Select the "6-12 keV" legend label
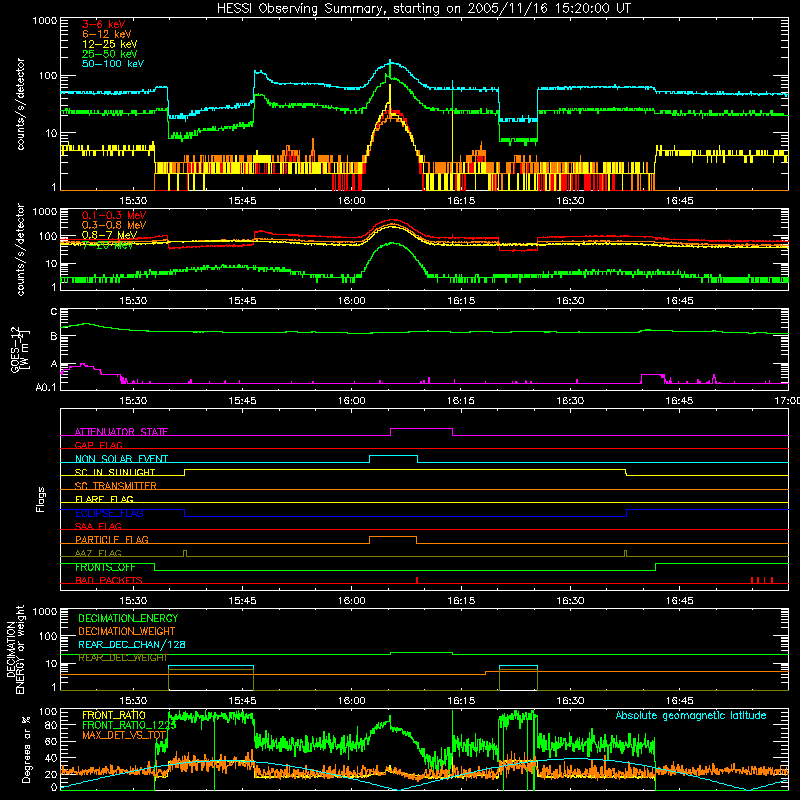Screen dimensions: 800x800 point(107,34)
